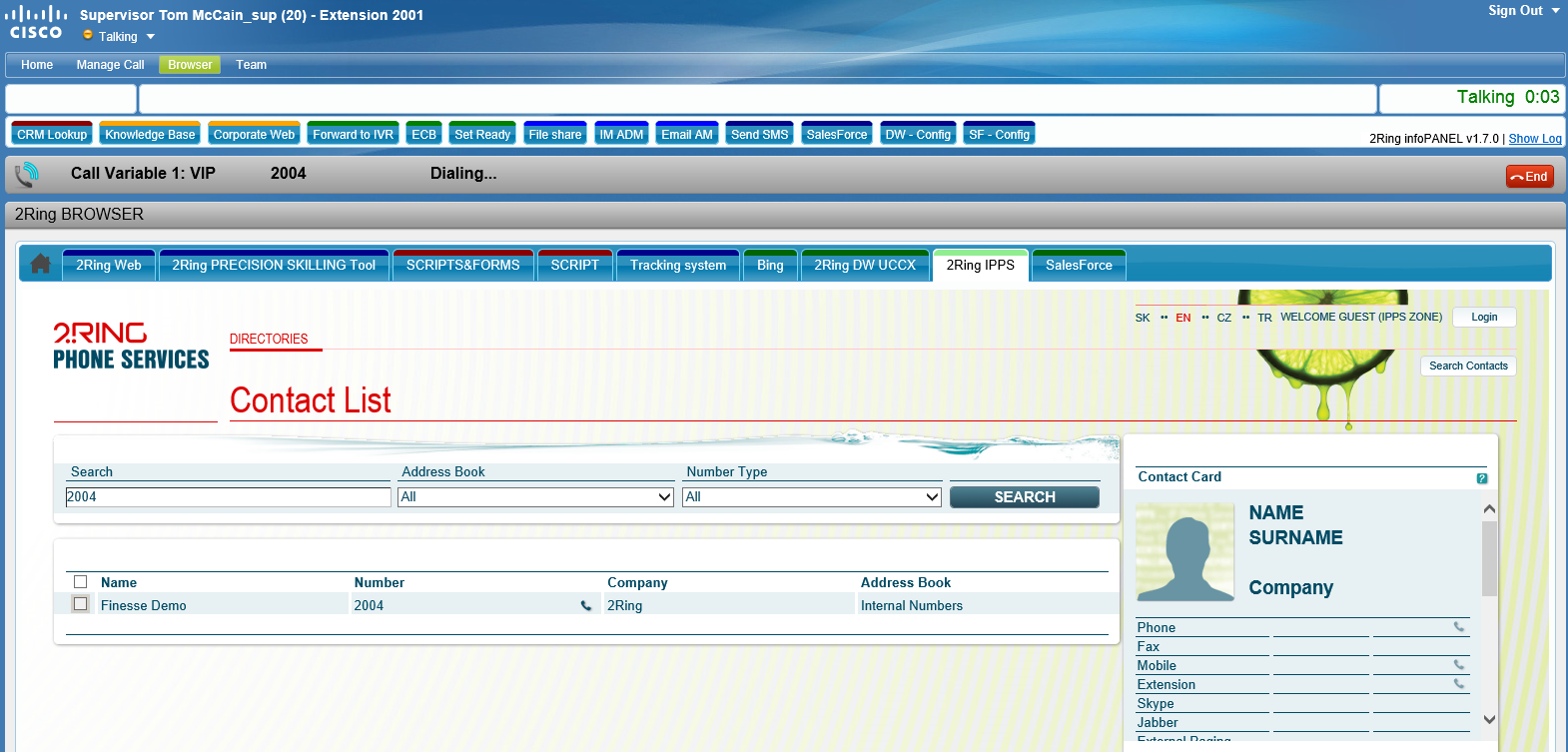
Task: Click the phone icon in the Extension row
Action: pos(1459,684)
